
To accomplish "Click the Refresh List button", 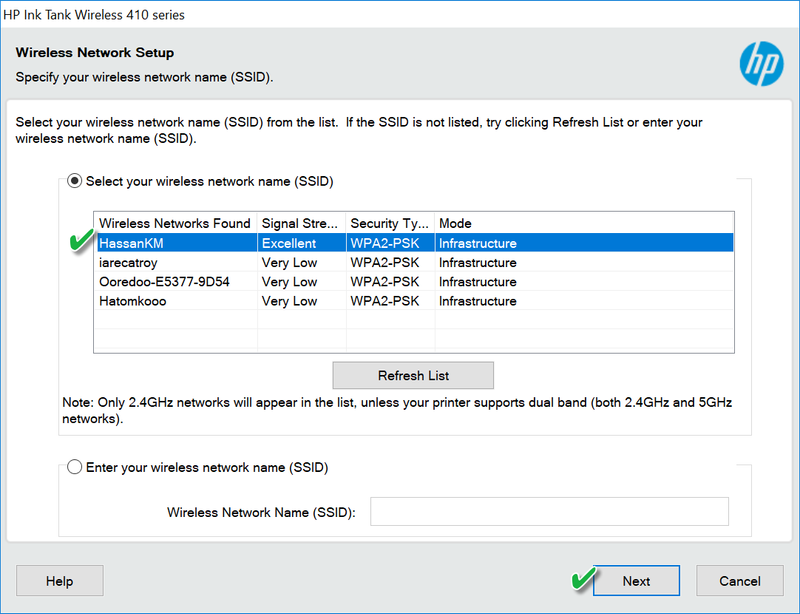I will 413,376.
